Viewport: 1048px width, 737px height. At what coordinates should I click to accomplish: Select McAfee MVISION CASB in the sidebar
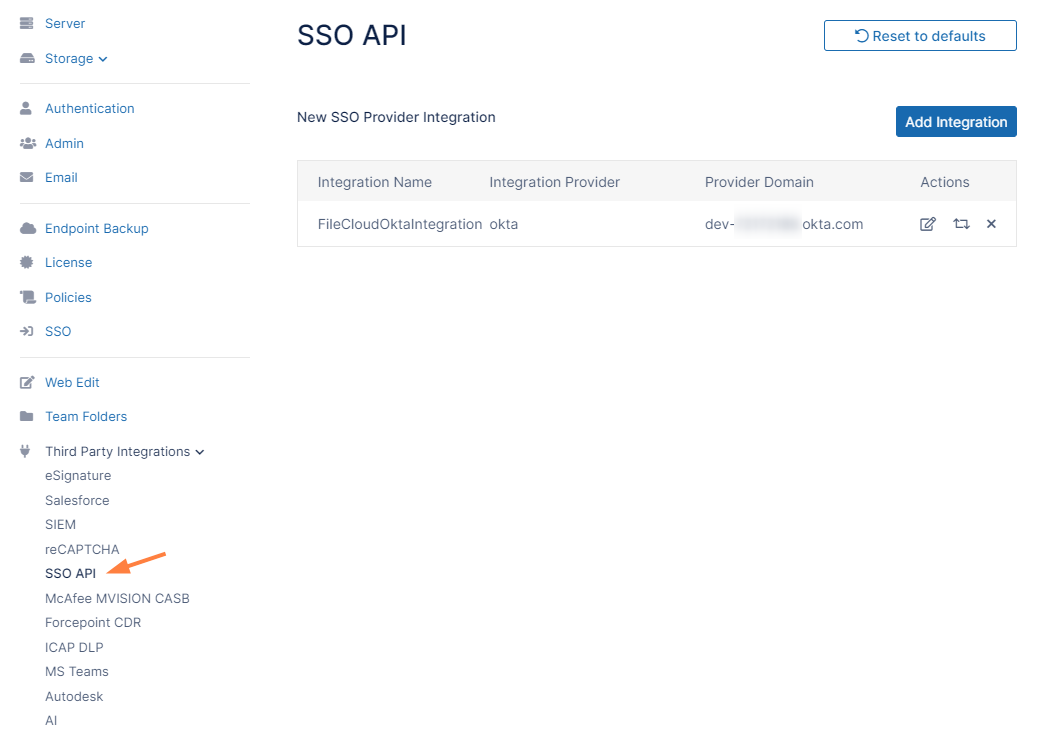tap(117, 598)
